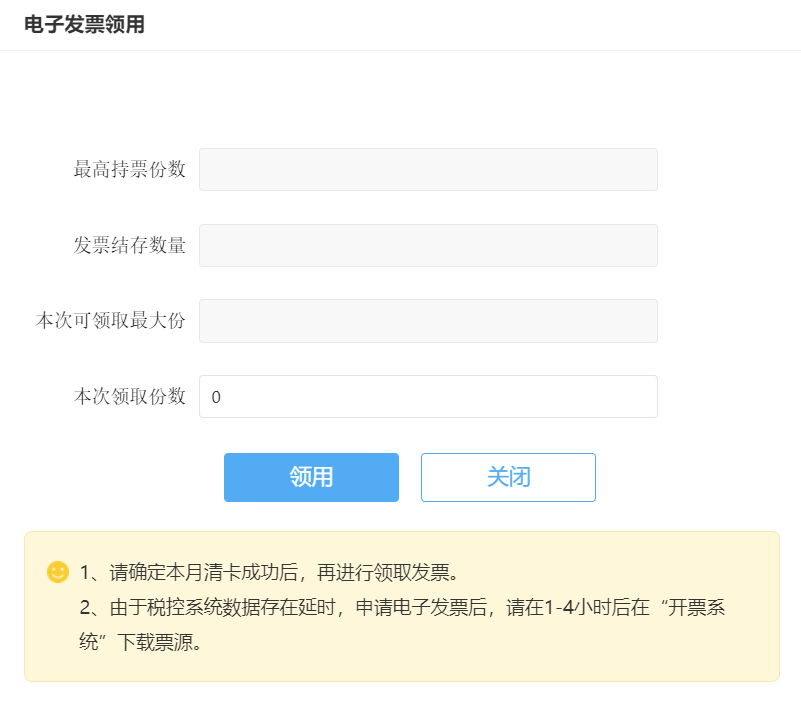Click the 本次可领取最大份 greyed field
Viewport: 801px width, 706px height.
pos(428,321)
